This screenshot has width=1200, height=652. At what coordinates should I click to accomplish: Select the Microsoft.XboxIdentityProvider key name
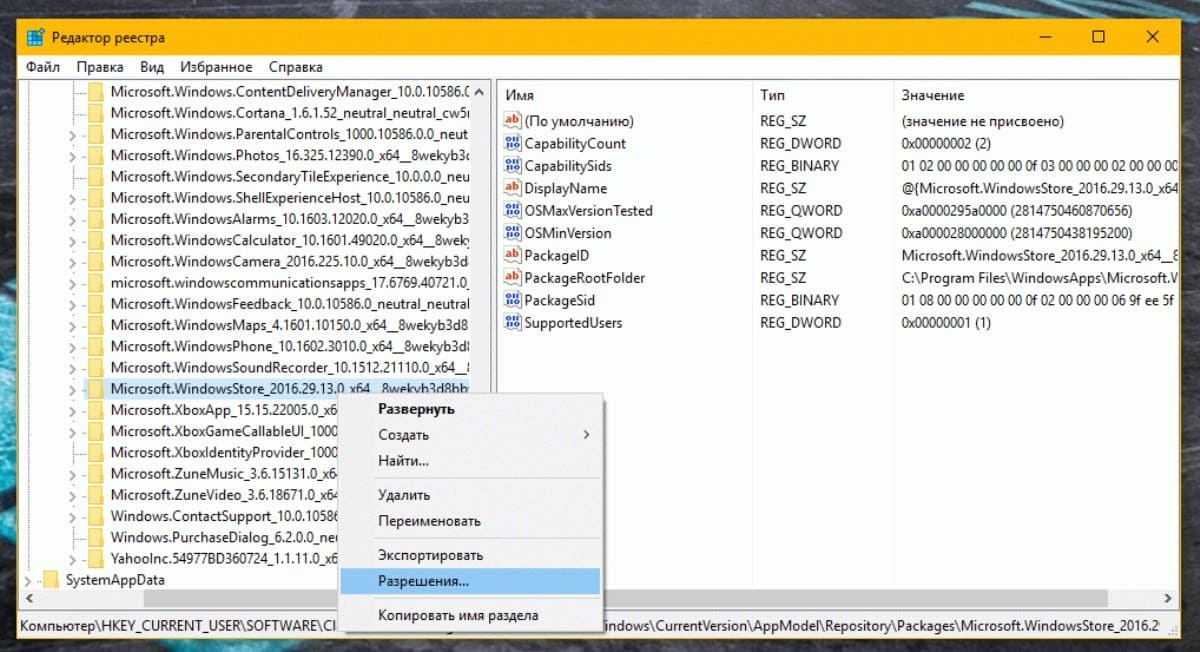click(x=224, y=453)
